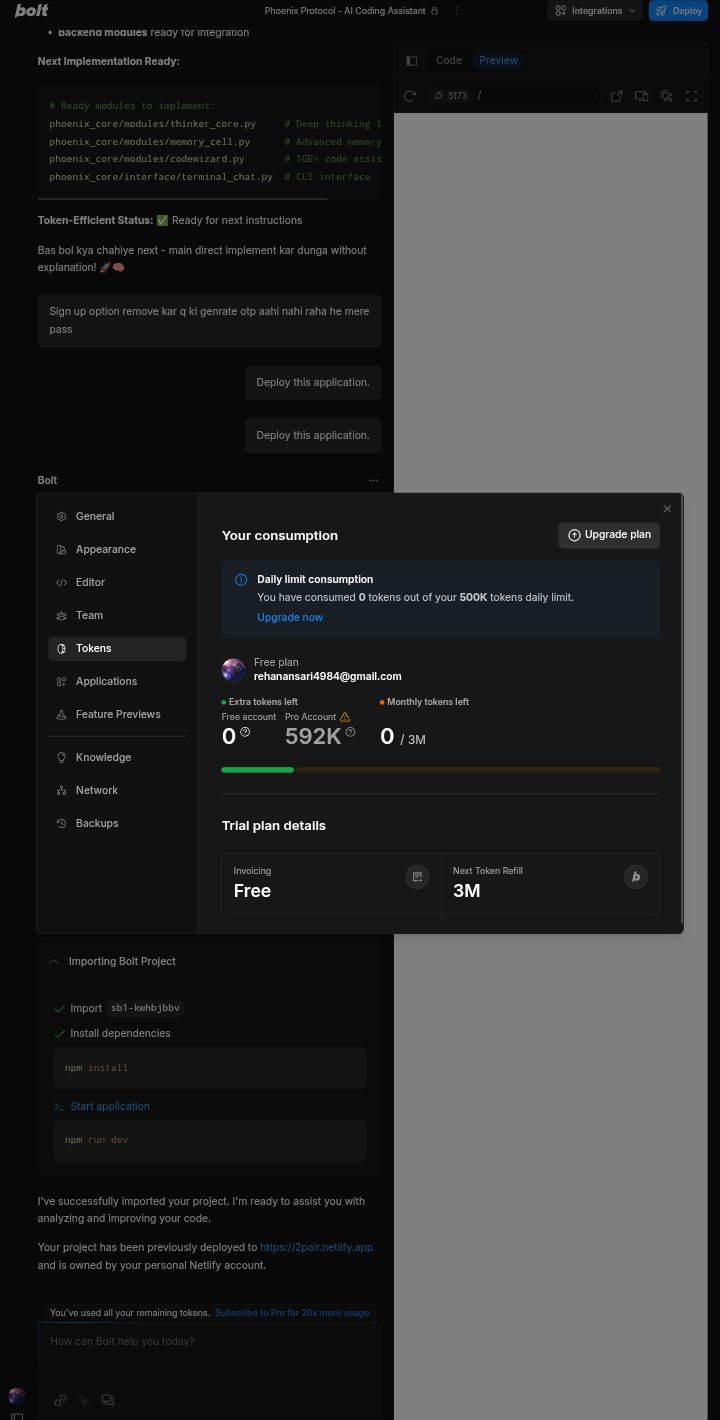Viewport: 720px width, 1420px height.
Task: Click the first Deploy this application message
Action: [x=313, y=382]
